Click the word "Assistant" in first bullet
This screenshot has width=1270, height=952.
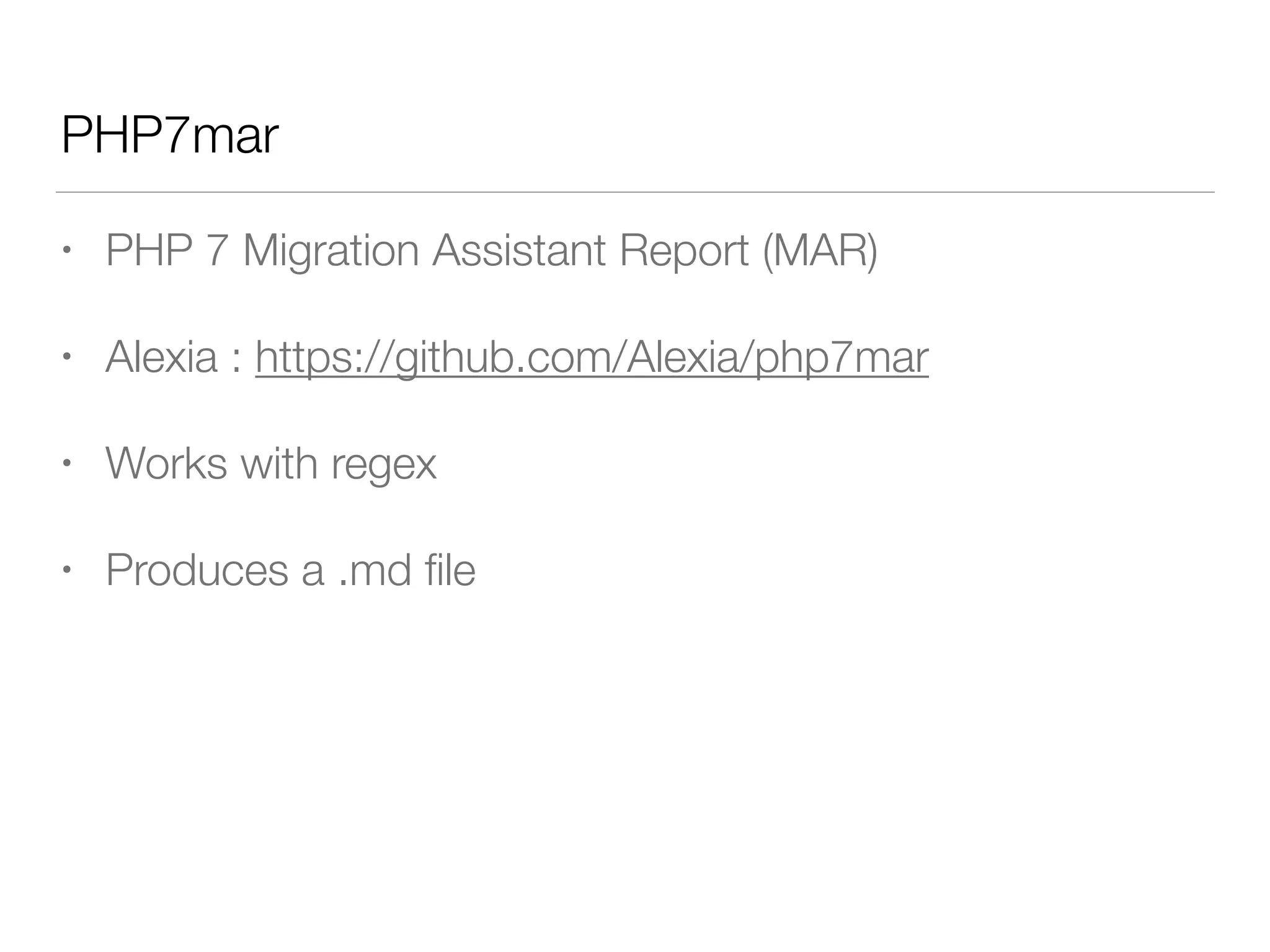518,250
